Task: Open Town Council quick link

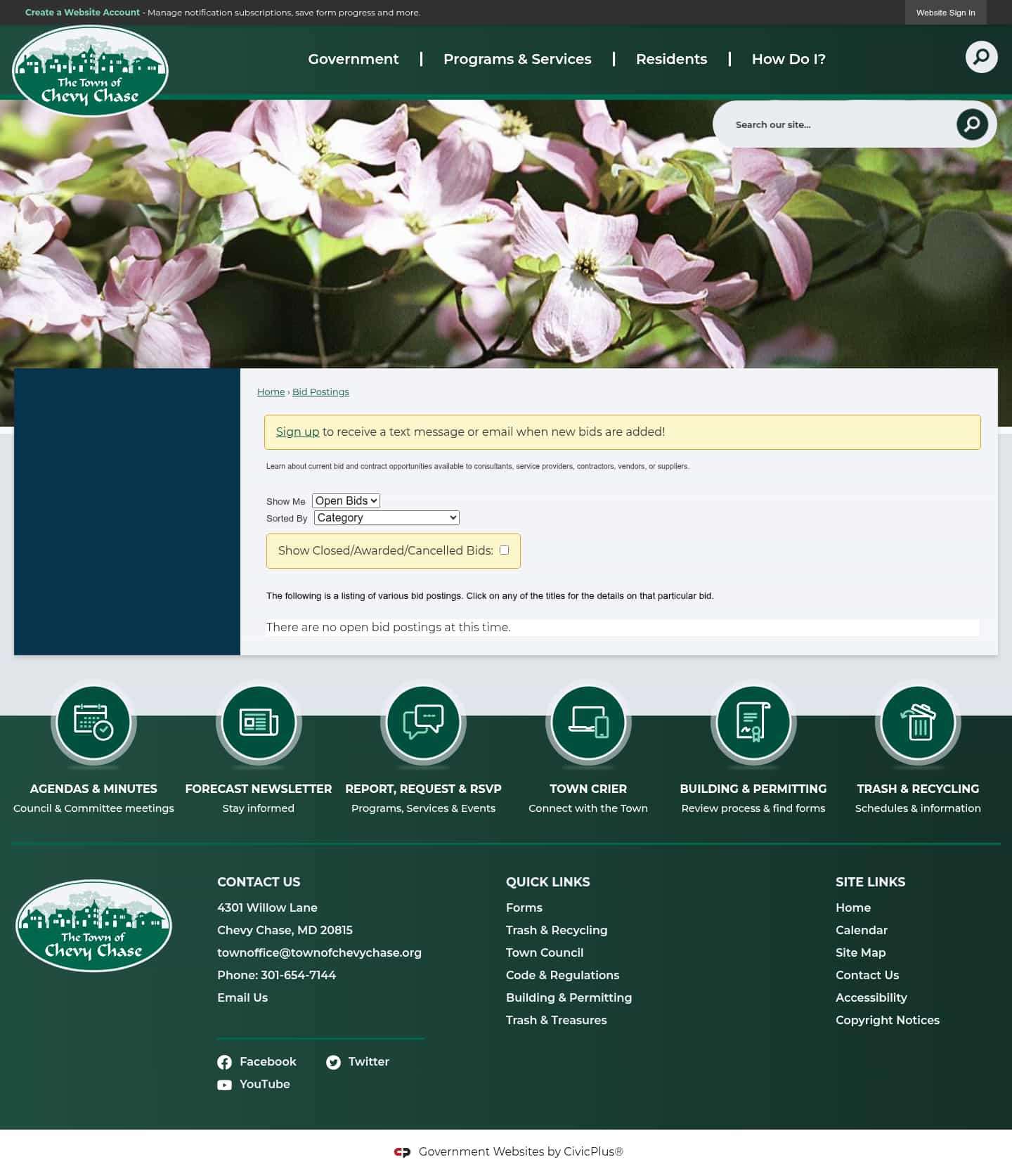Action: 545,952
